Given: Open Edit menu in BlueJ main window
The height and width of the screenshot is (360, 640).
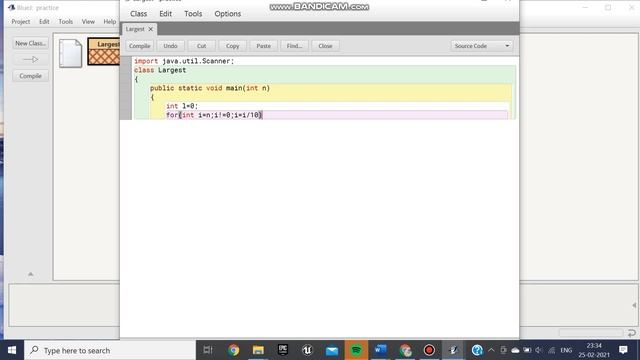Looking at the screenshot, I should coord(44,22).
